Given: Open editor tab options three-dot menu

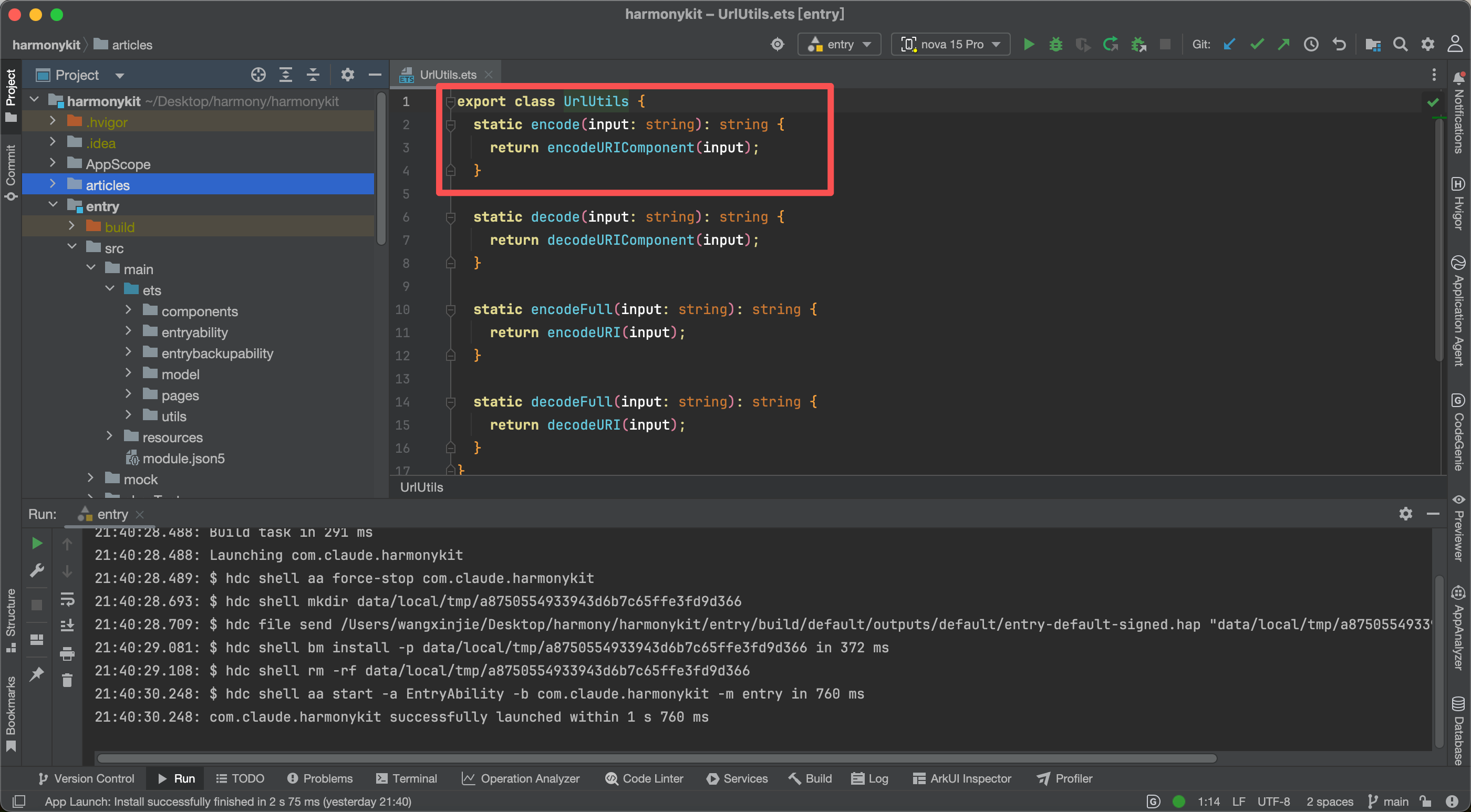Looking at the screenshot, I should click(x=1433, y=75).
